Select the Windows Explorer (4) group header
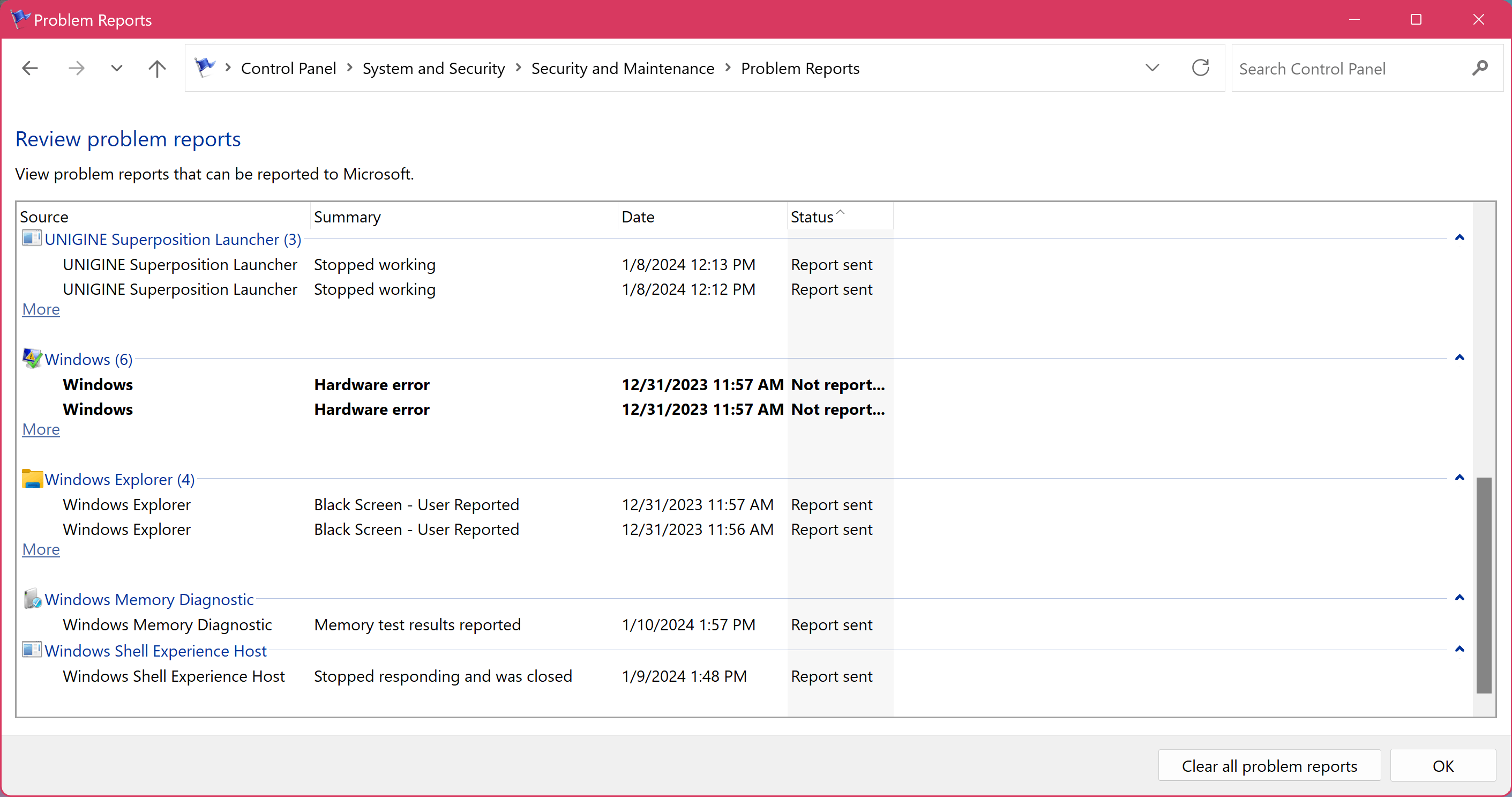The width and height of the screenshot is (1512, 797). 119,479
